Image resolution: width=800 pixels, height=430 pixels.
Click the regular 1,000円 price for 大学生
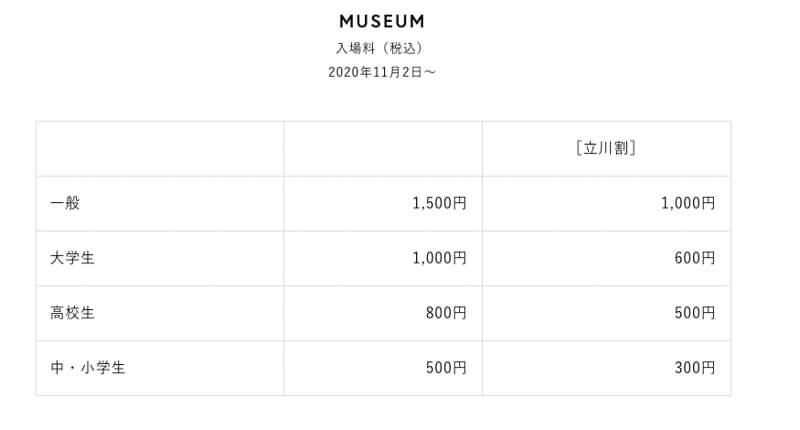pos(439,259)
